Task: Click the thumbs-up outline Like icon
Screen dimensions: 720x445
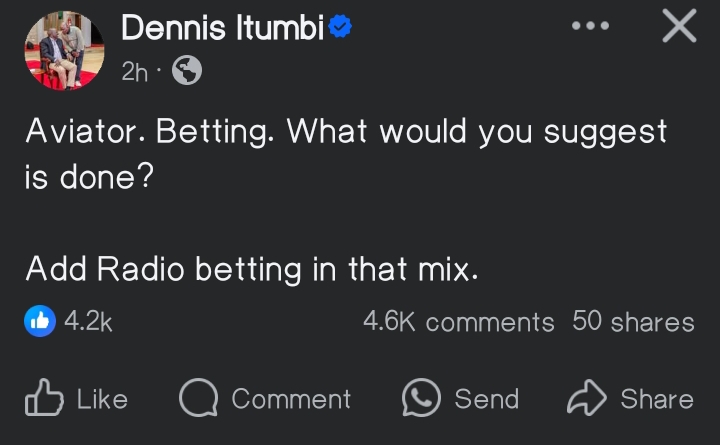Action: (x=43, y=398)
